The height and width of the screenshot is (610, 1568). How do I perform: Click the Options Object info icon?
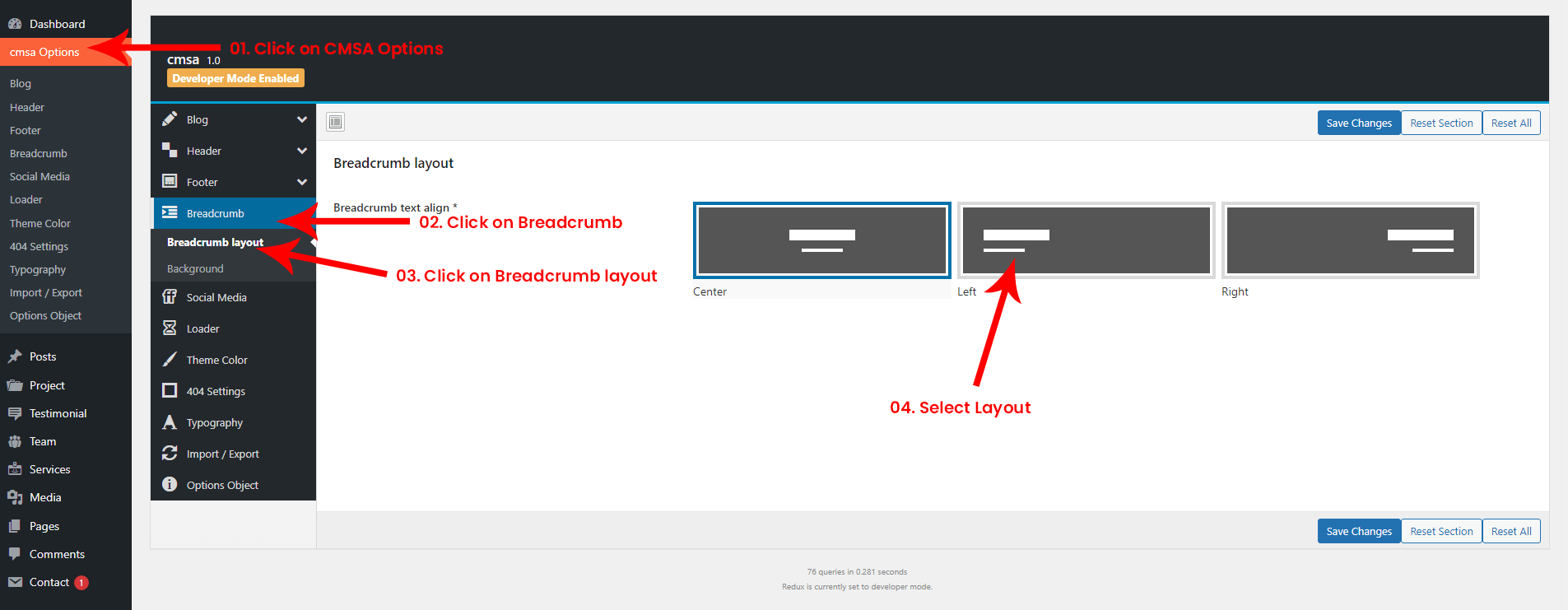point(170,485)
